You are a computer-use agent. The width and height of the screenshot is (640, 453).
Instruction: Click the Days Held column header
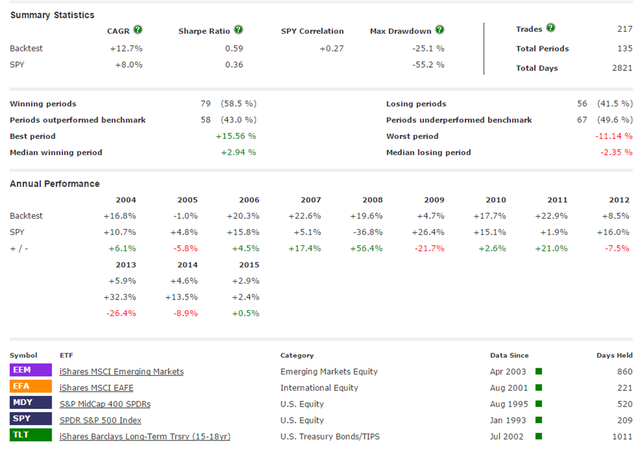tap(610, 355)
